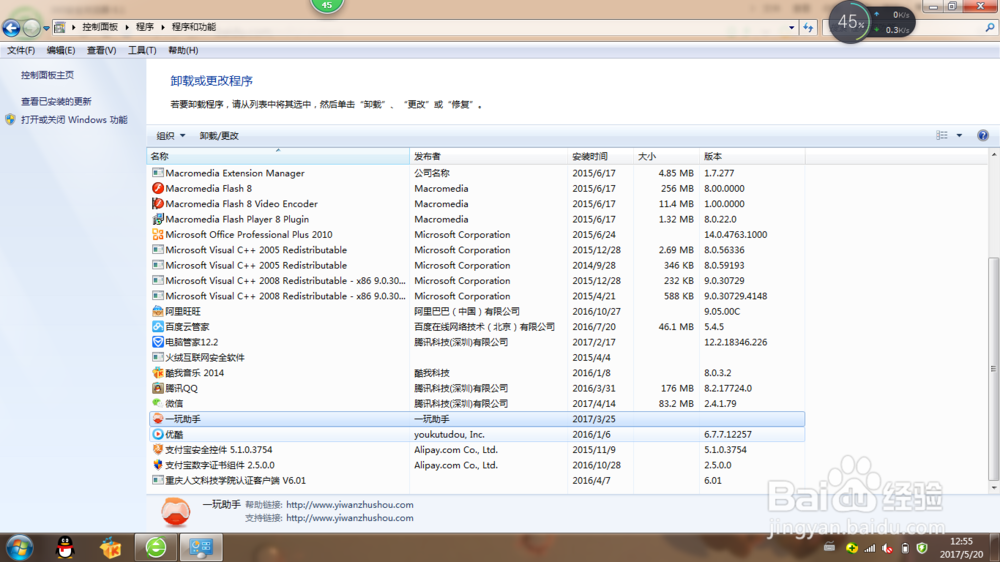Open the Windows Start button
The width and height of the screenshot is (1000, 562).
tap(20, 547)
